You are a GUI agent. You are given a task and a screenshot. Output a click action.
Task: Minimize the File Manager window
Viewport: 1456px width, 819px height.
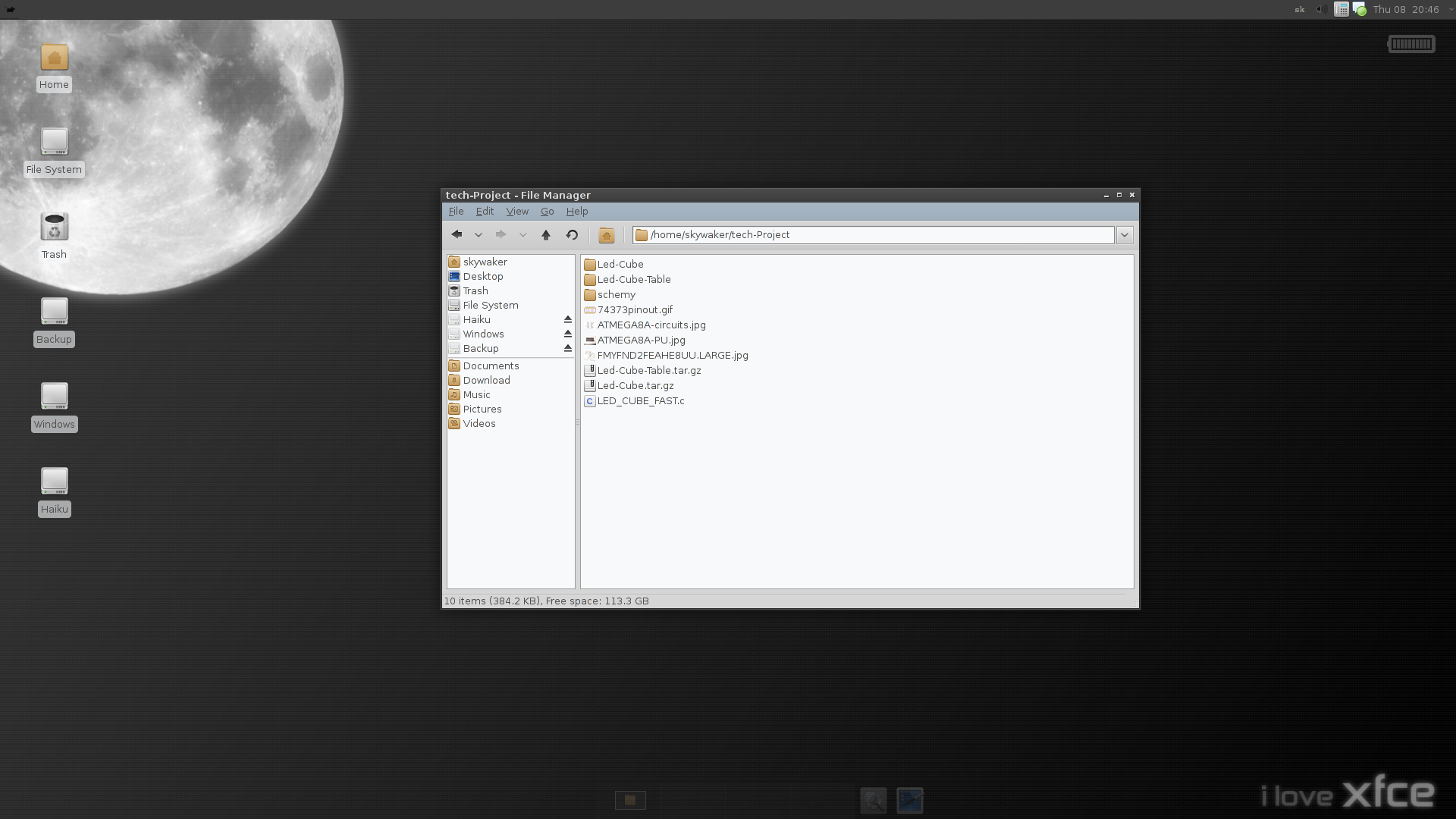click(x=1106, y=196)
